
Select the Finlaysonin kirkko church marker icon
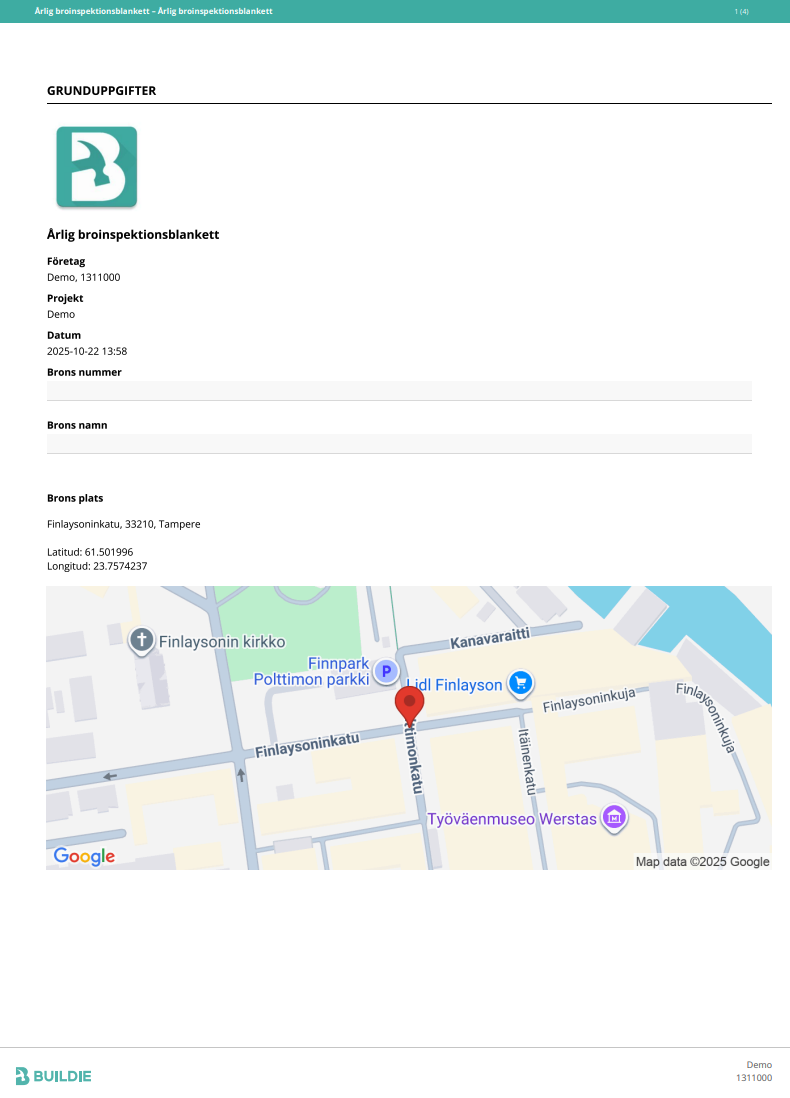142,640
